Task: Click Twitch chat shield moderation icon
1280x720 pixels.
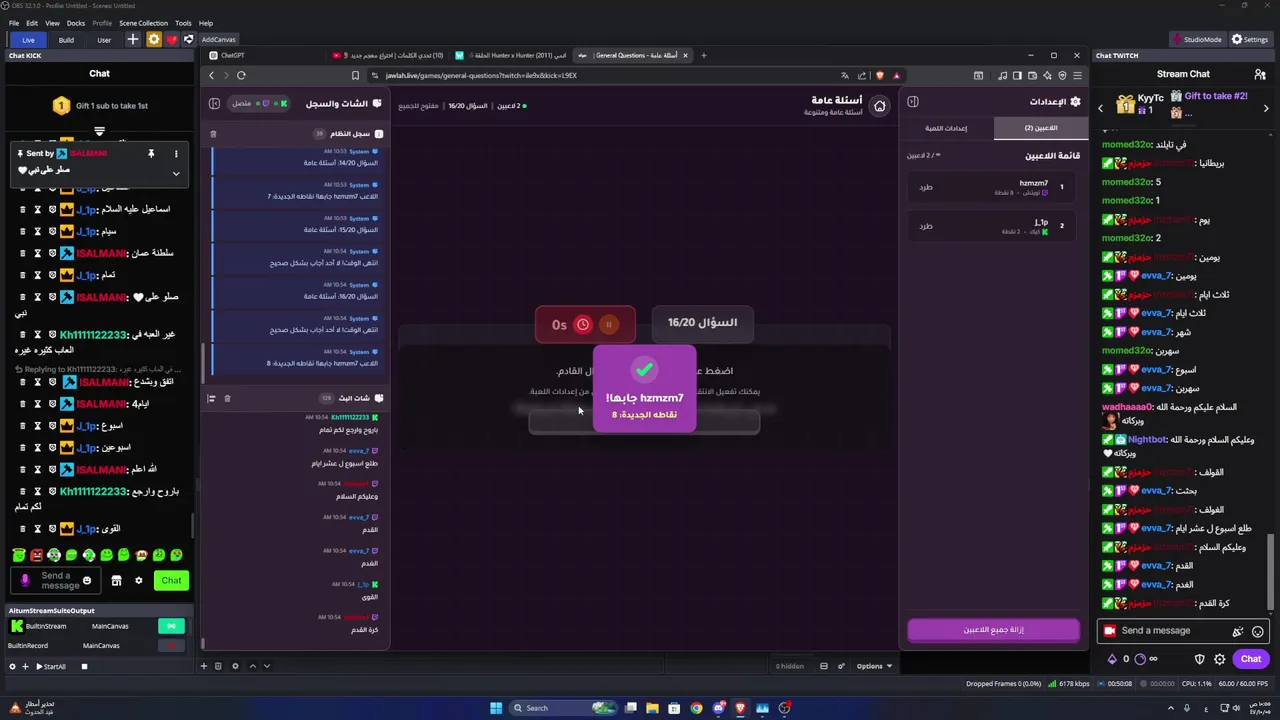Action: 1200,659
